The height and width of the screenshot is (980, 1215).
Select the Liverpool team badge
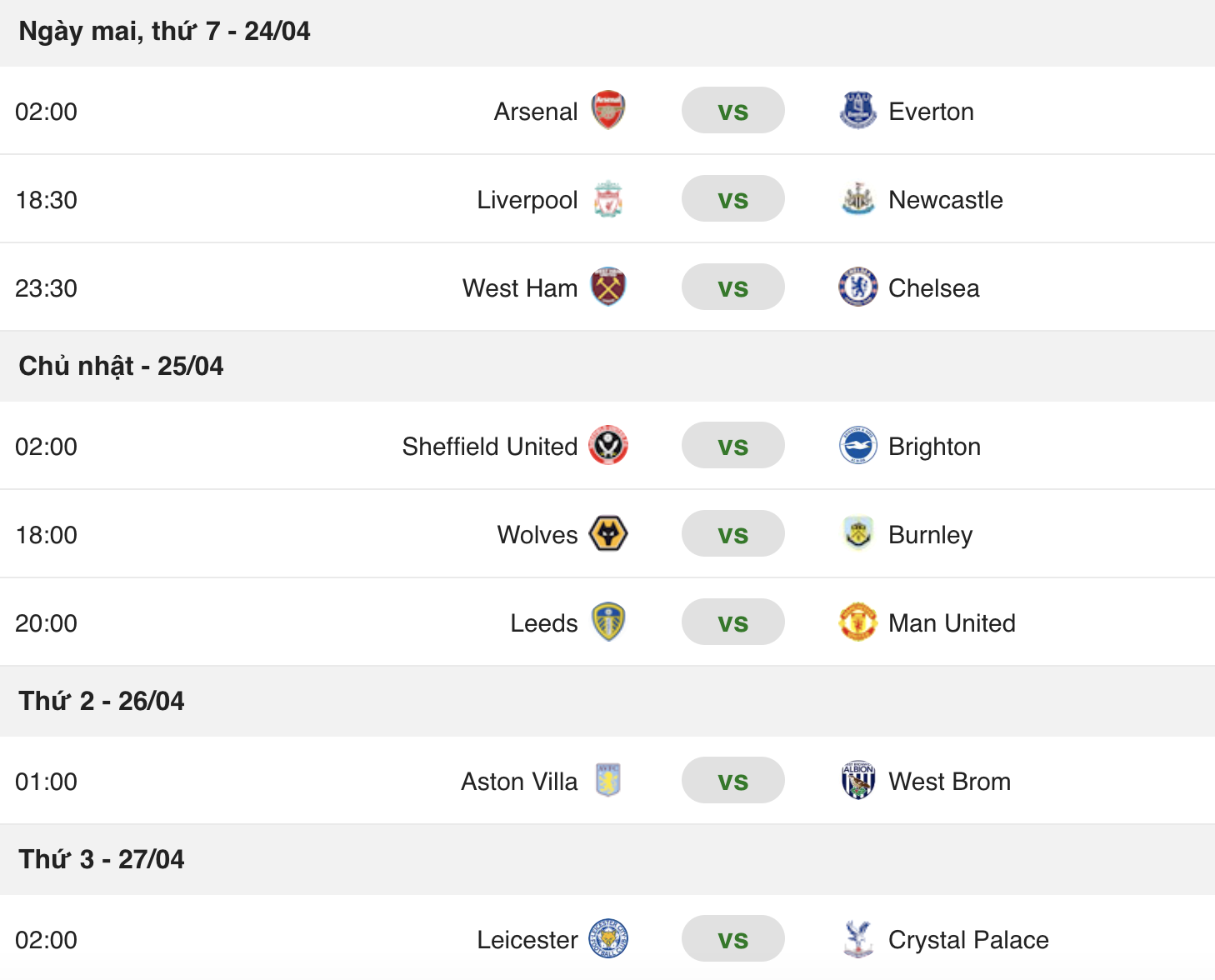(608, 199)
